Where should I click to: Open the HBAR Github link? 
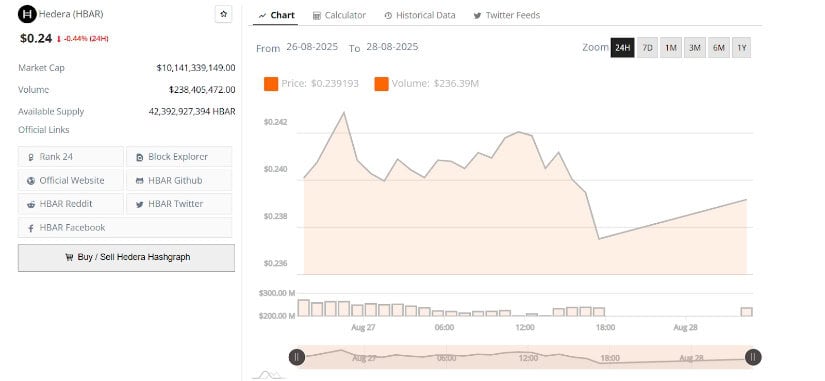click(x=179, y=181)
